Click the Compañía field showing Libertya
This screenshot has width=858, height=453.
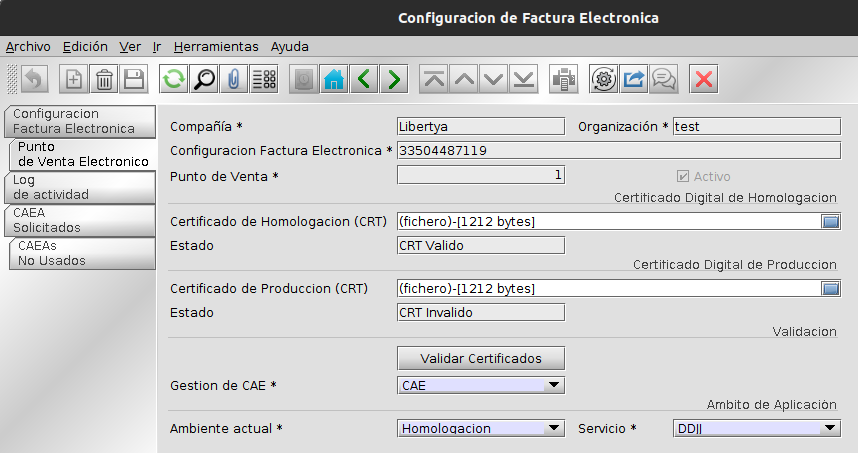coord(481,126)
